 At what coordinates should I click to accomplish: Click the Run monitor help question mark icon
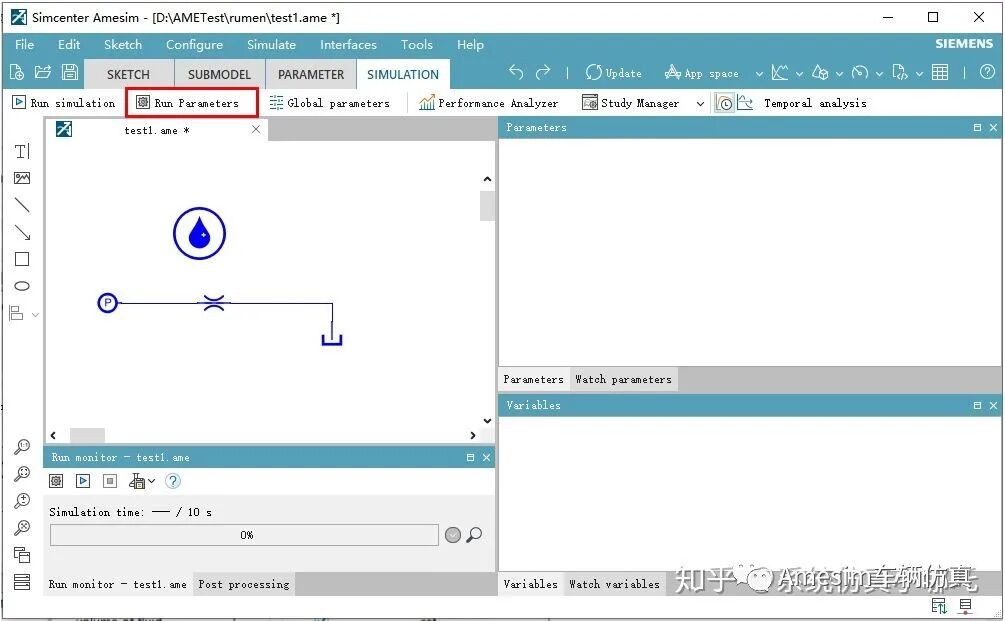tap(172, 481)
